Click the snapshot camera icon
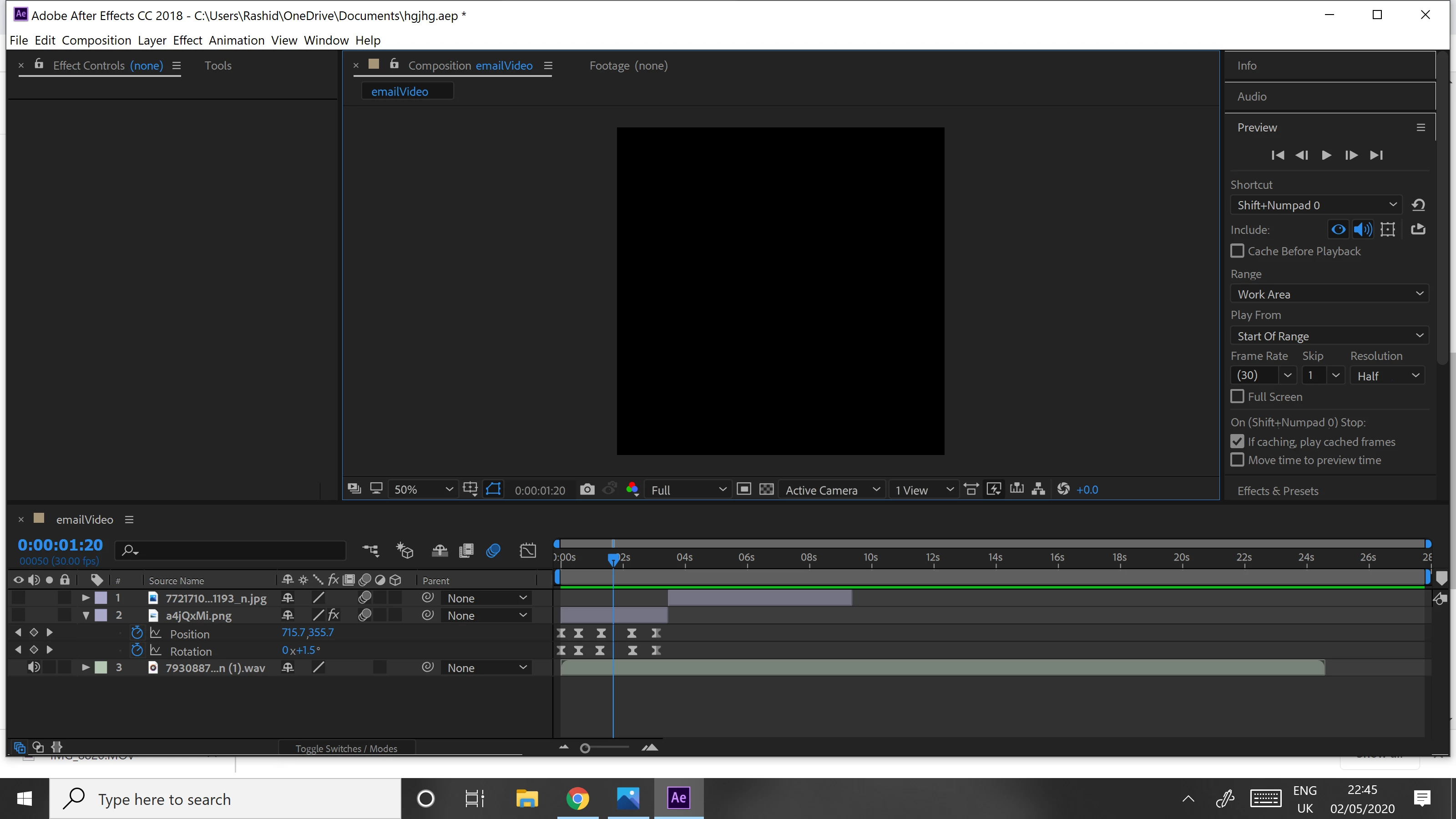 coord(586,490)
